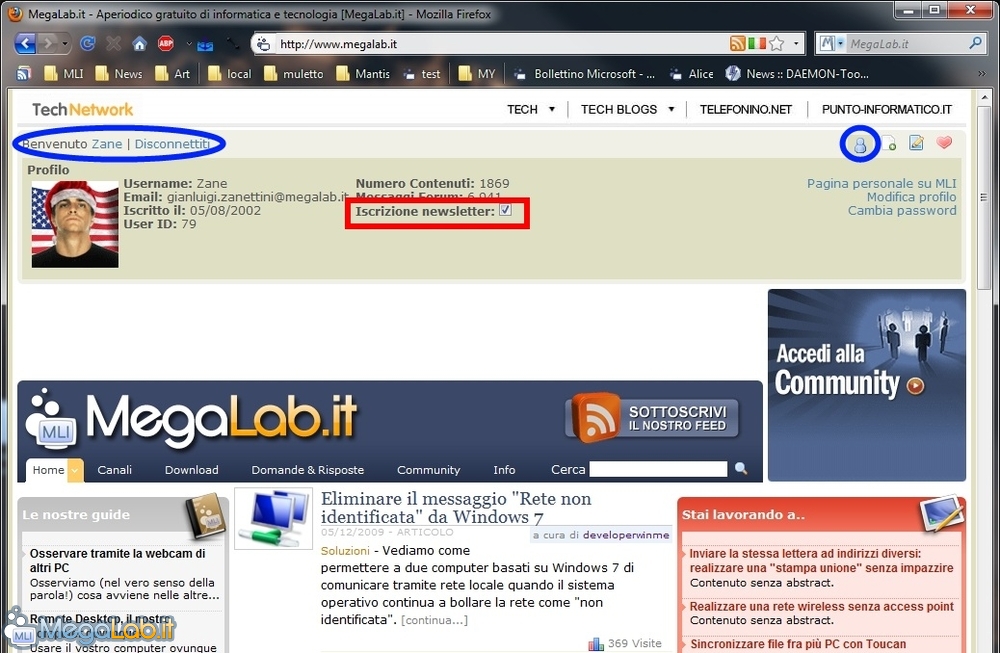This screenshot has width=1000, height=653.
Task: Open PUNTO-INFORMATICO.IT in the network bar
Action: [x=886, y=110]
